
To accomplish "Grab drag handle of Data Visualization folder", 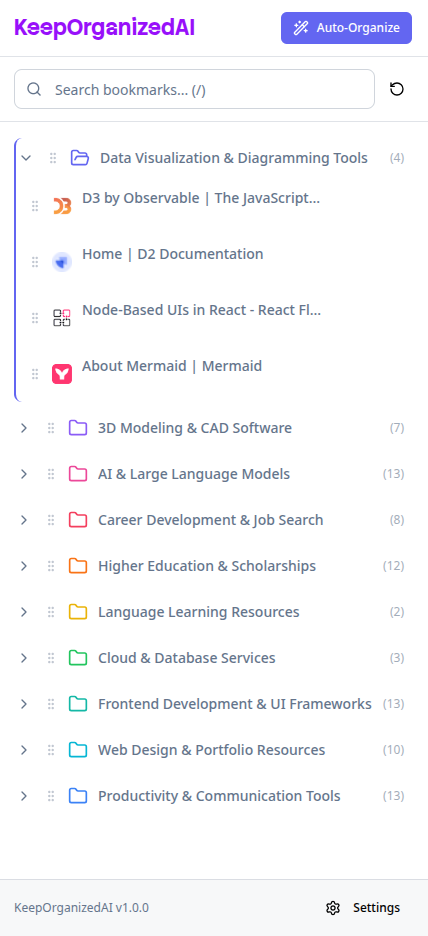I will tap(53, 158).
